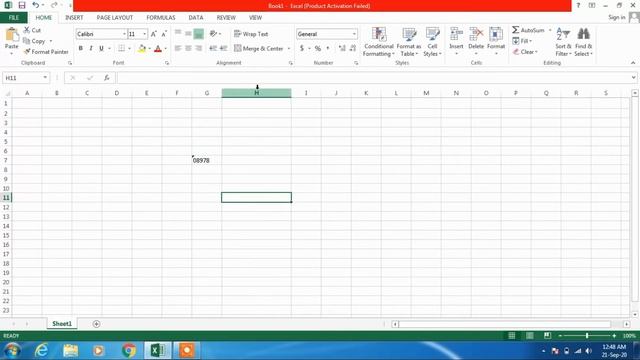Switch to the VIEW tab
This screenshot has height=360, width=640.
(x=256, y=18)
